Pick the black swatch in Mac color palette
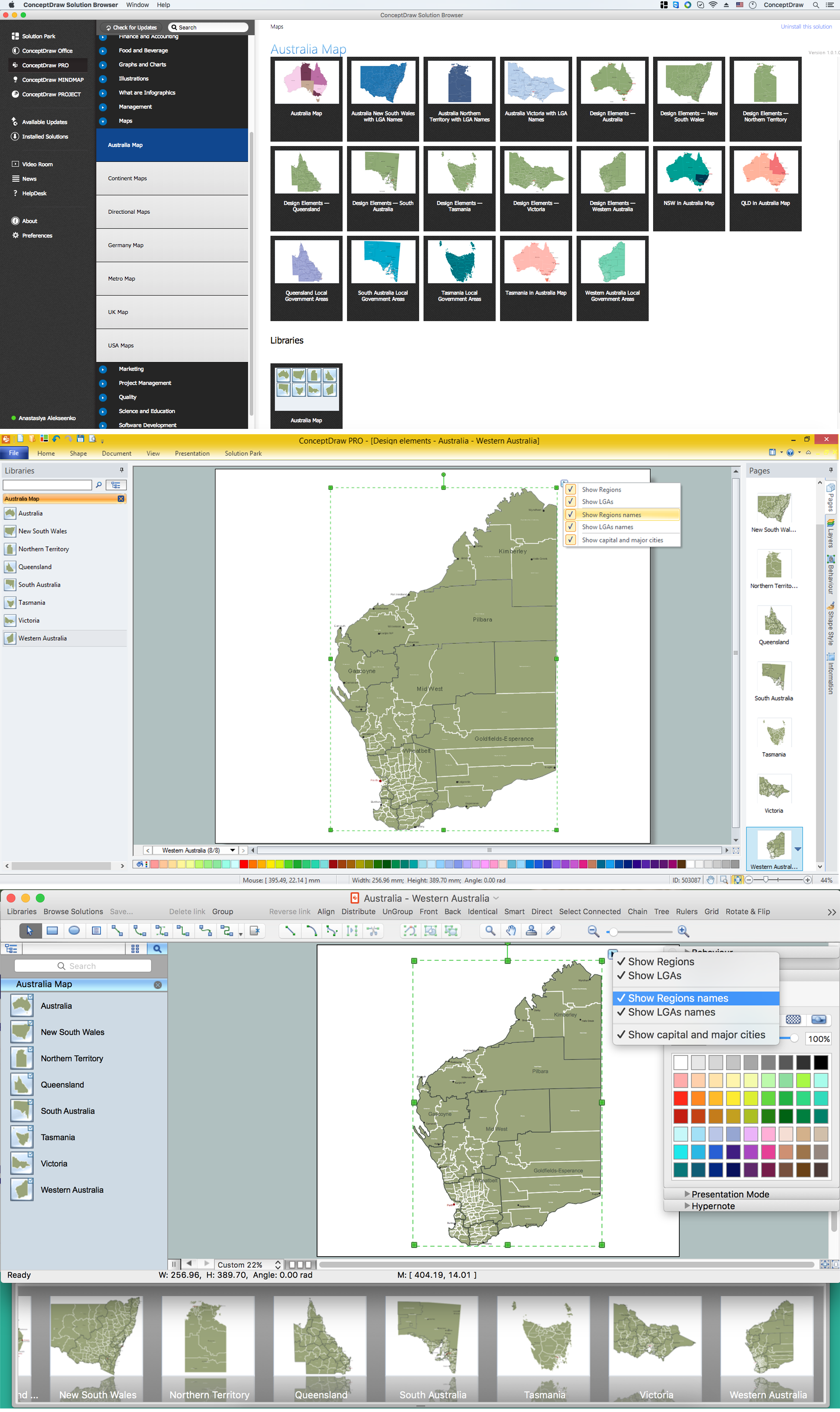The width and height of the screenshot is (840, 1412). click(x=821, y=1063)
